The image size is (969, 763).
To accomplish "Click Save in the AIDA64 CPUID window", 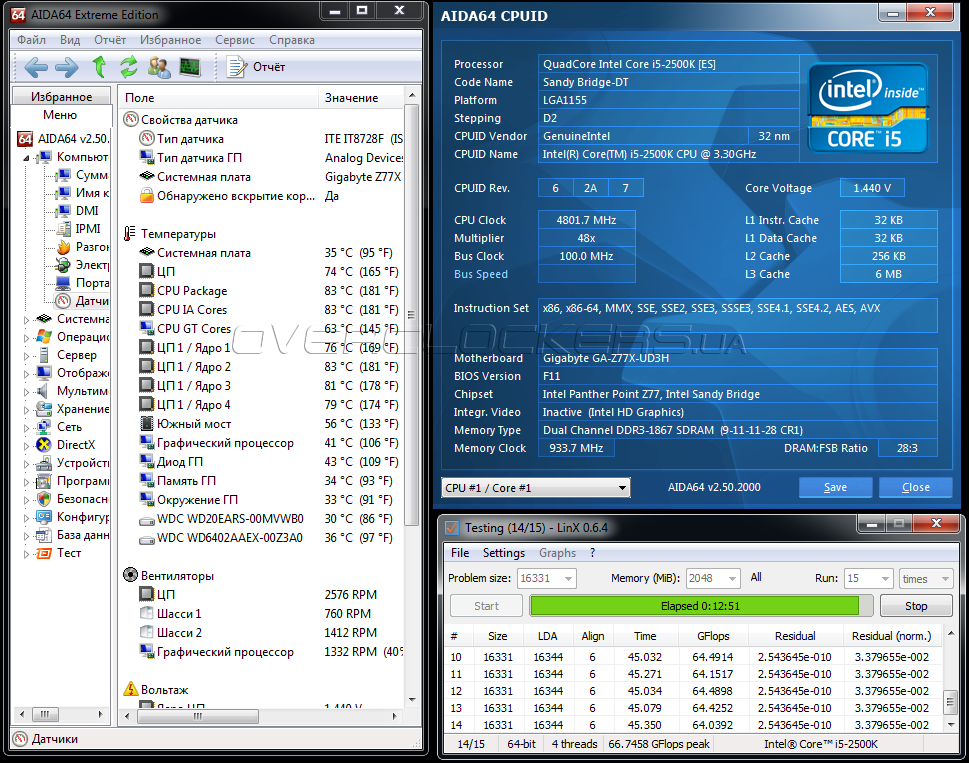I will coord(835,488).
